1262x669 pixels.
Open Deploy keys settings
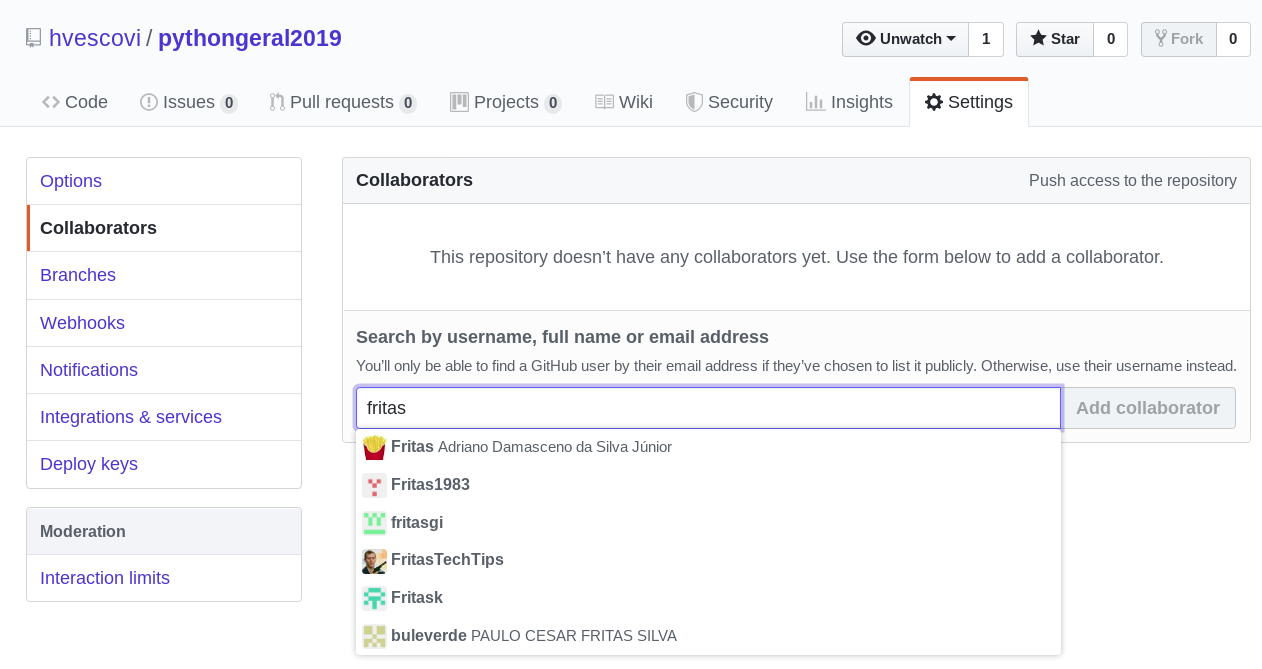tap(164, 464)
